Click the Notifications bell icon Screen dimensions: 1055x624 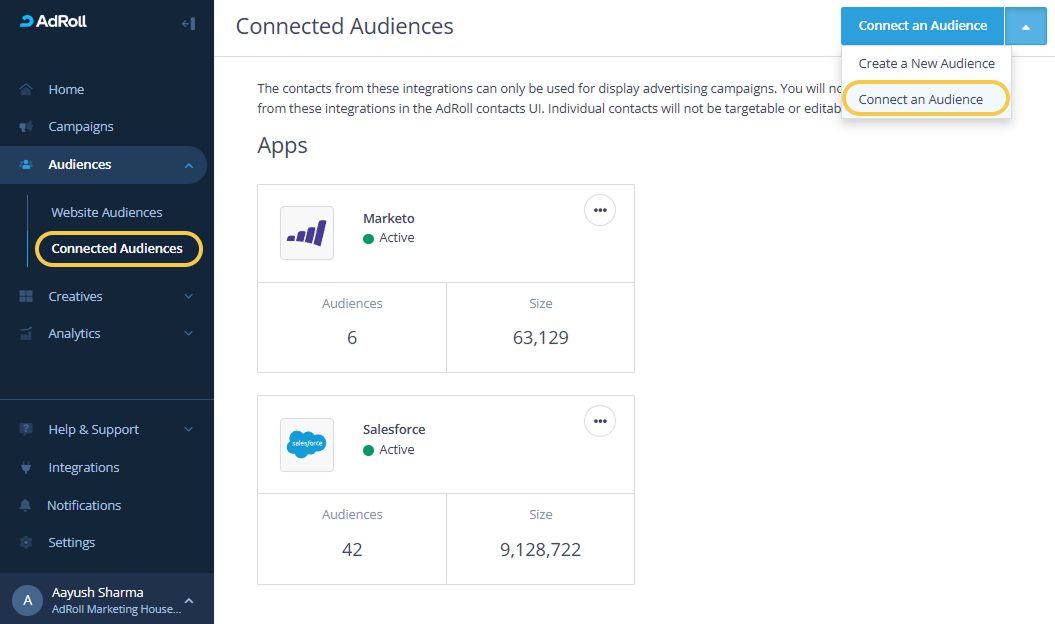pyautogui.click(x=26, y=506)
